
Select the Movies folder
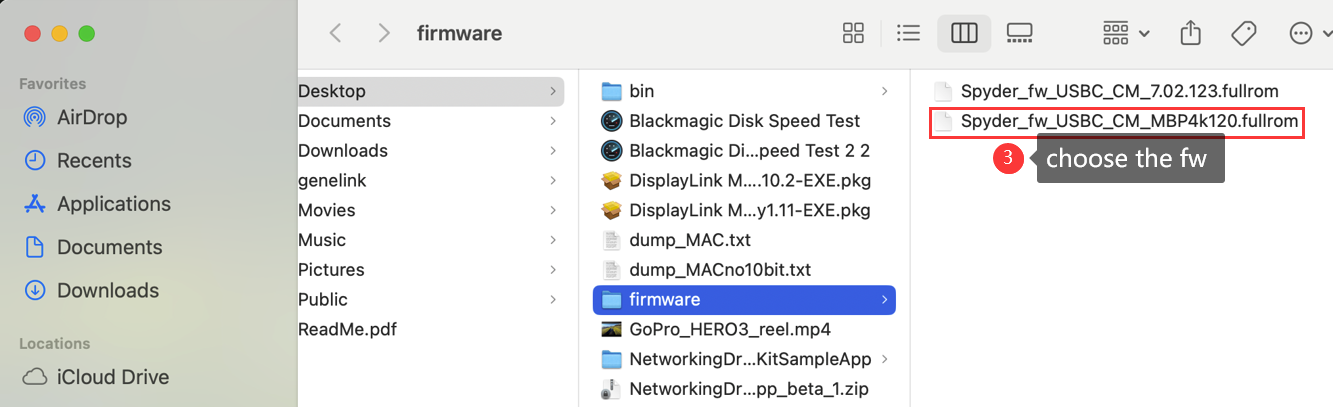[x=431, y=210]
